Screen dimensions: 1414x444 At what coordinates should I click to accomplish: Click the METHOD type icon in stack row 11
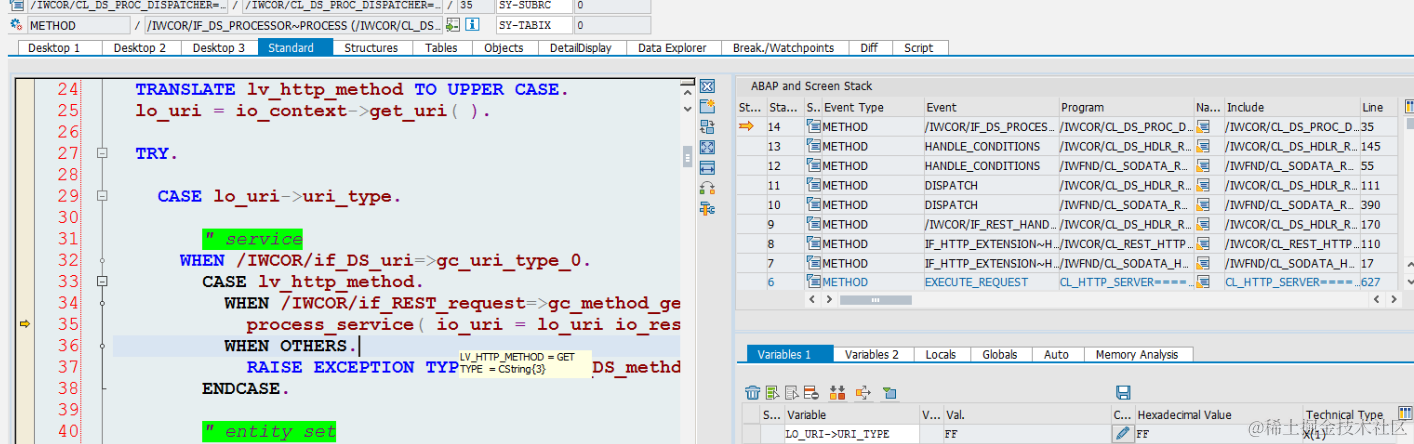[x=813, y=185]
